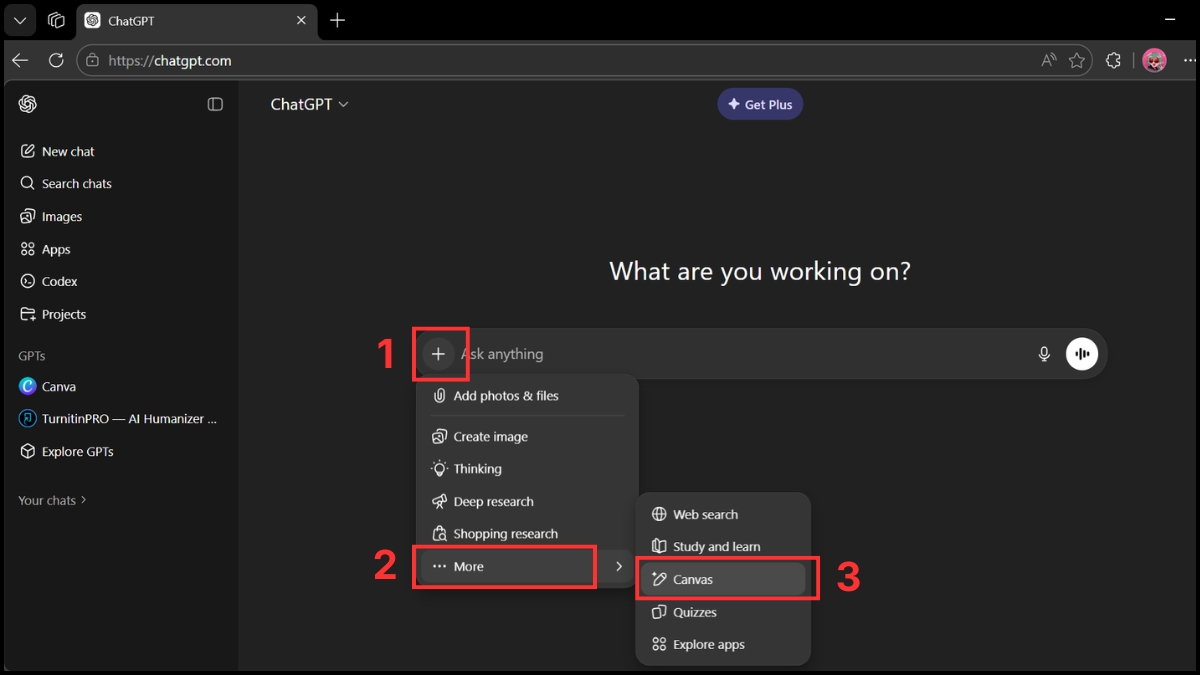Start voice mode using the waveform icon

1082,353
